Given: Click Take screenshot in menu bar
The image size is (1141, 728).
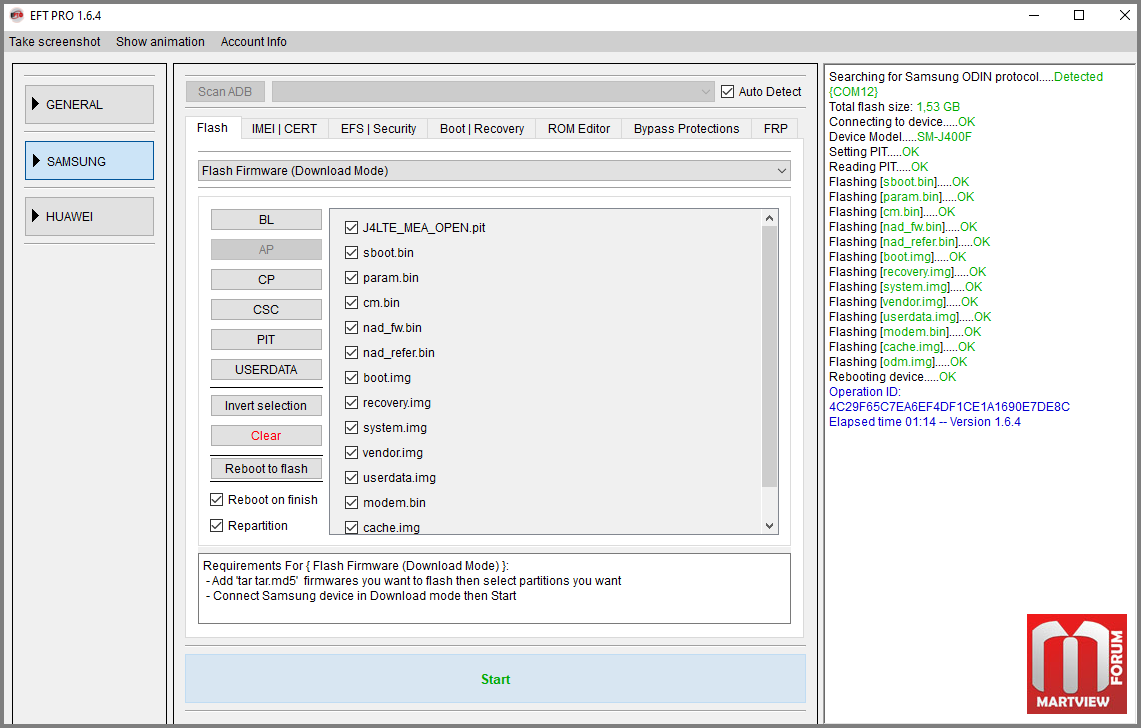Looking at the screenshot, I should click(55, 42).
